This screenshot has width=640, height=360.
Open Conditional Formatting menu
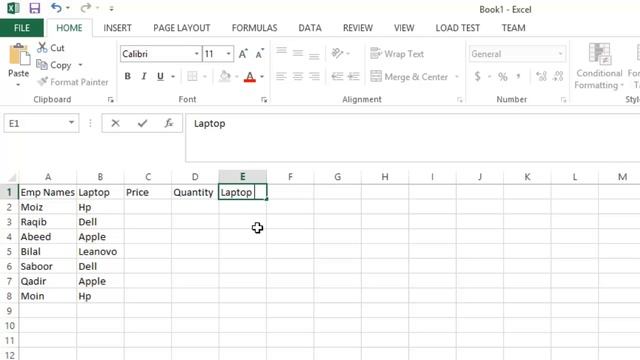(x=599, y=66)
